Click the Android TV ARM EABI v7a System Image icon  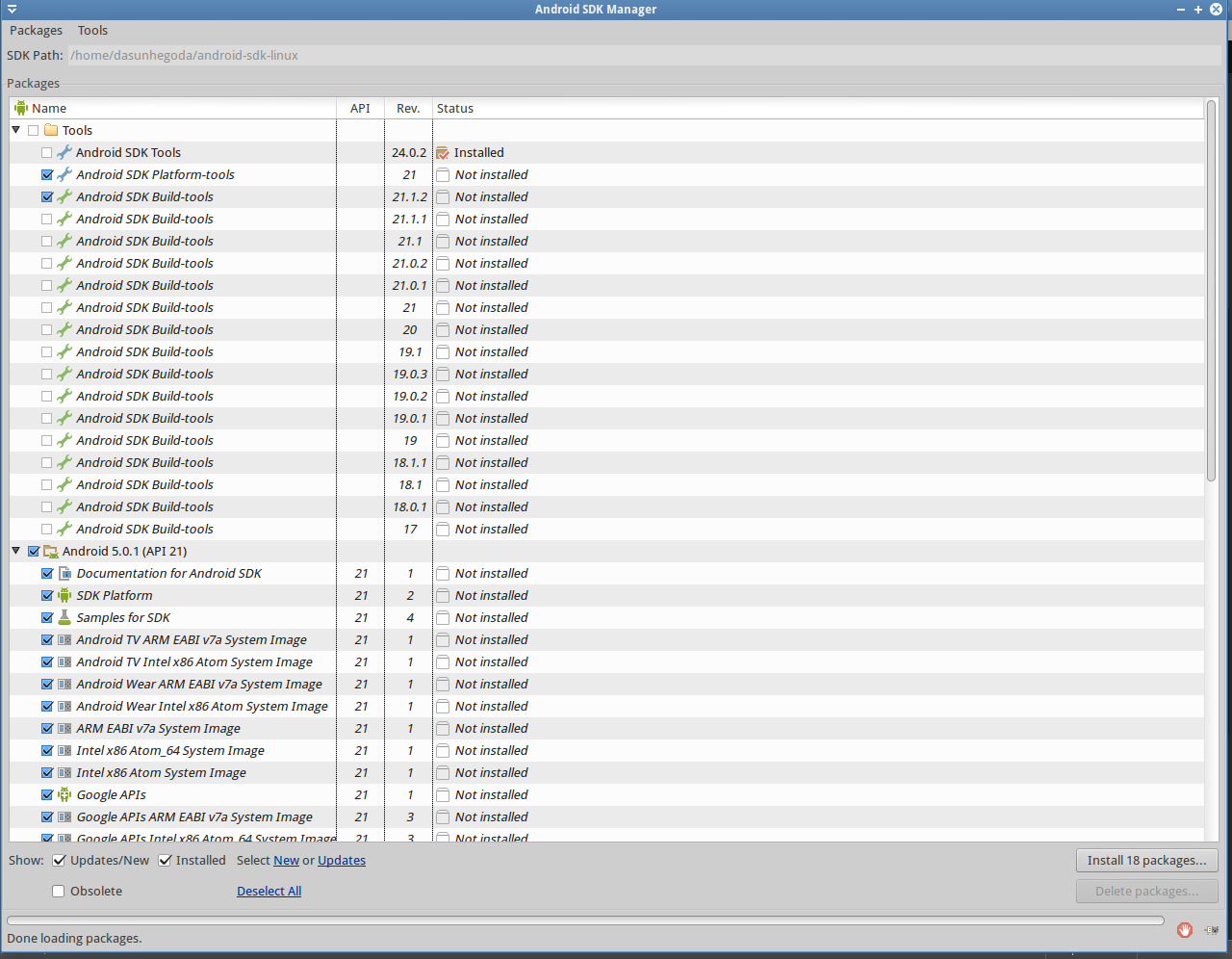(x=64, y=639)
